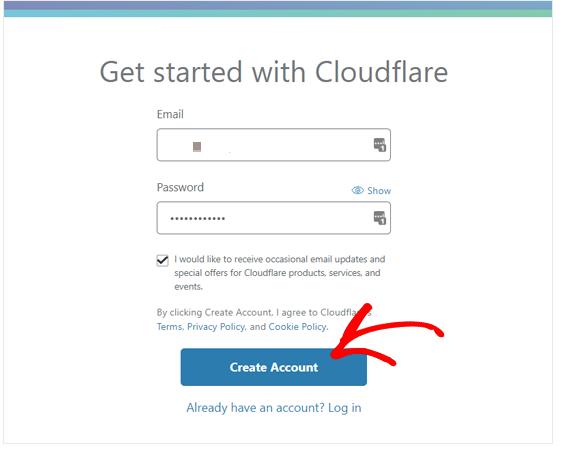Image resolution: width=565 pixels, height=452 pixels.
Task: Focus the Email input field
Action: click(273, 145)
